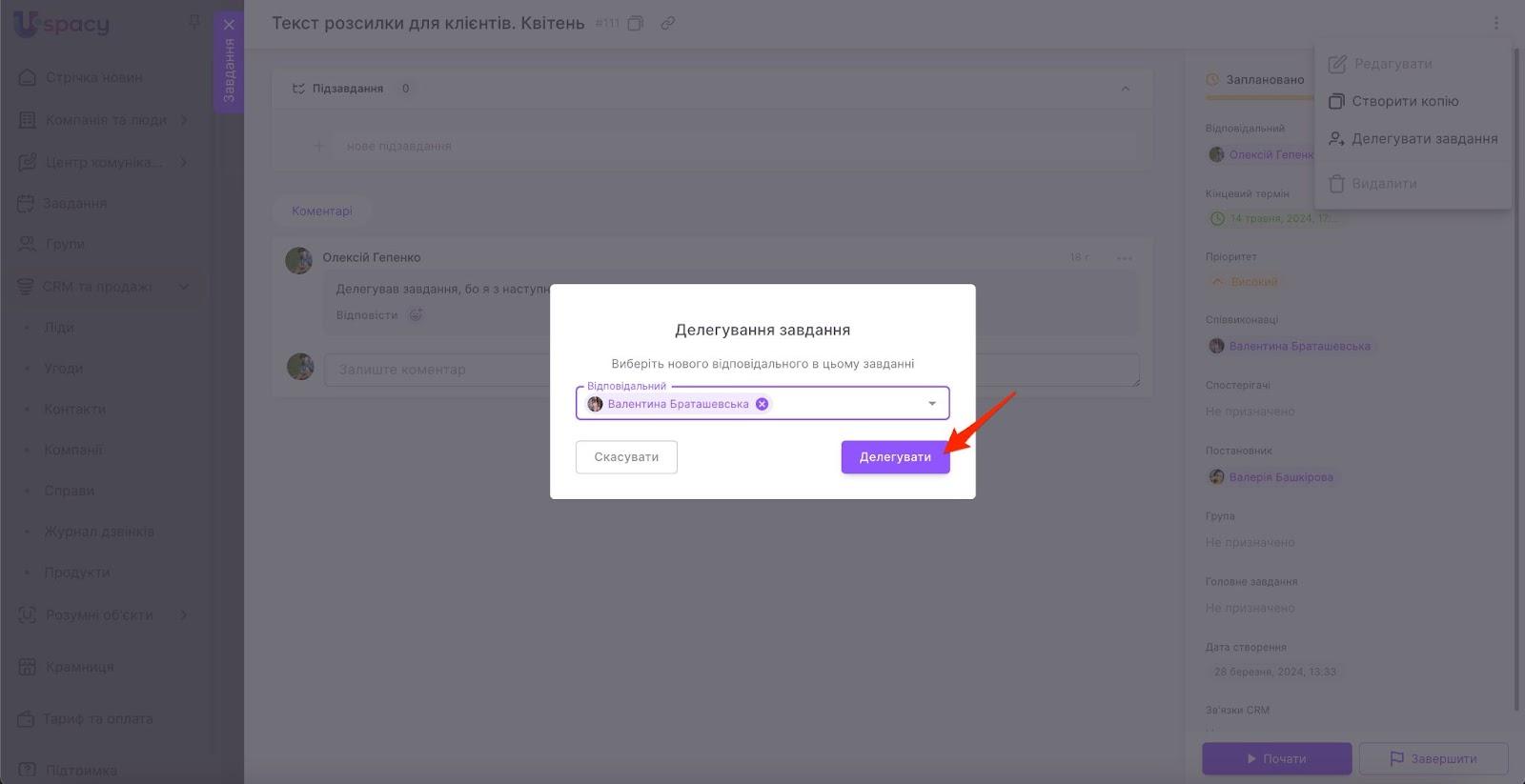Pin the sidebar with the pin icon
Viewport: 1525px width, 784px height.
(x=194, y=21)
